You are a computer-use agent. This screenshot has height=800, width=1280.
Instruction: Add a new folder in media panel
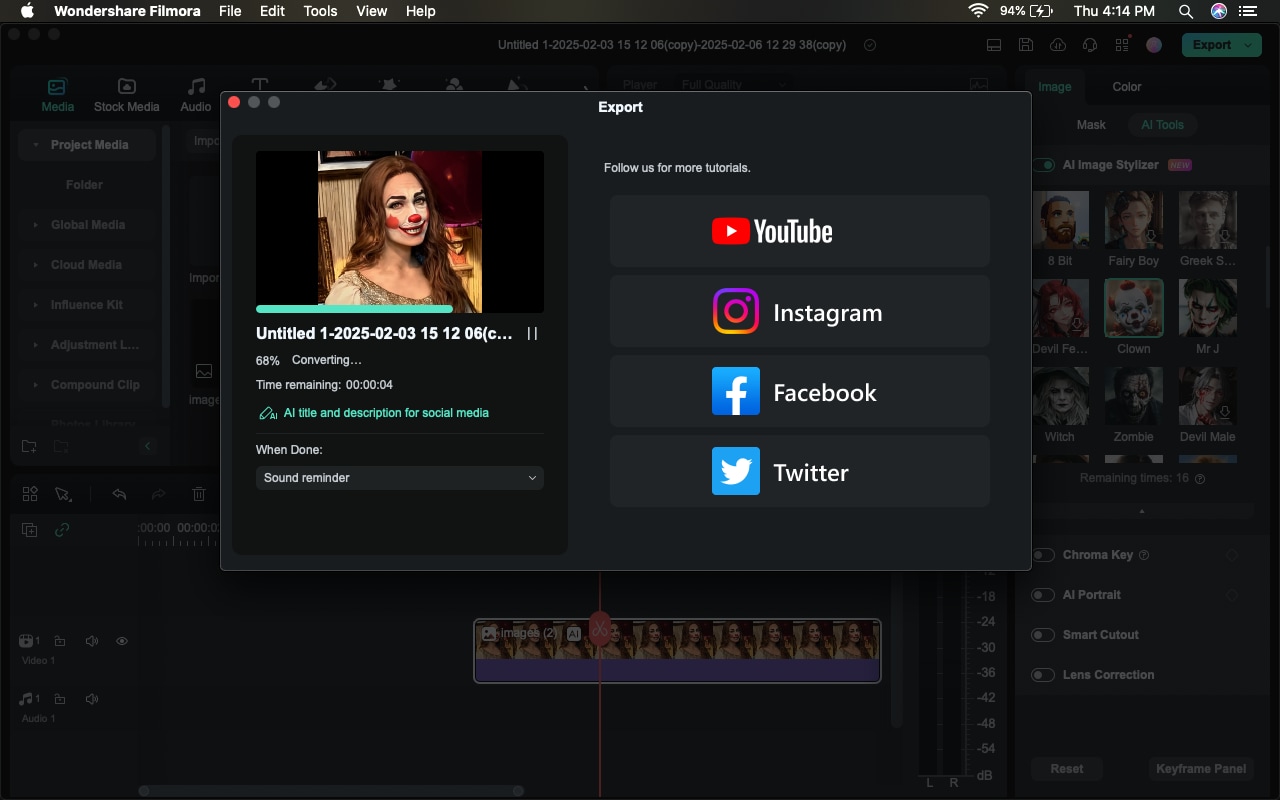[x=29, y=446]
